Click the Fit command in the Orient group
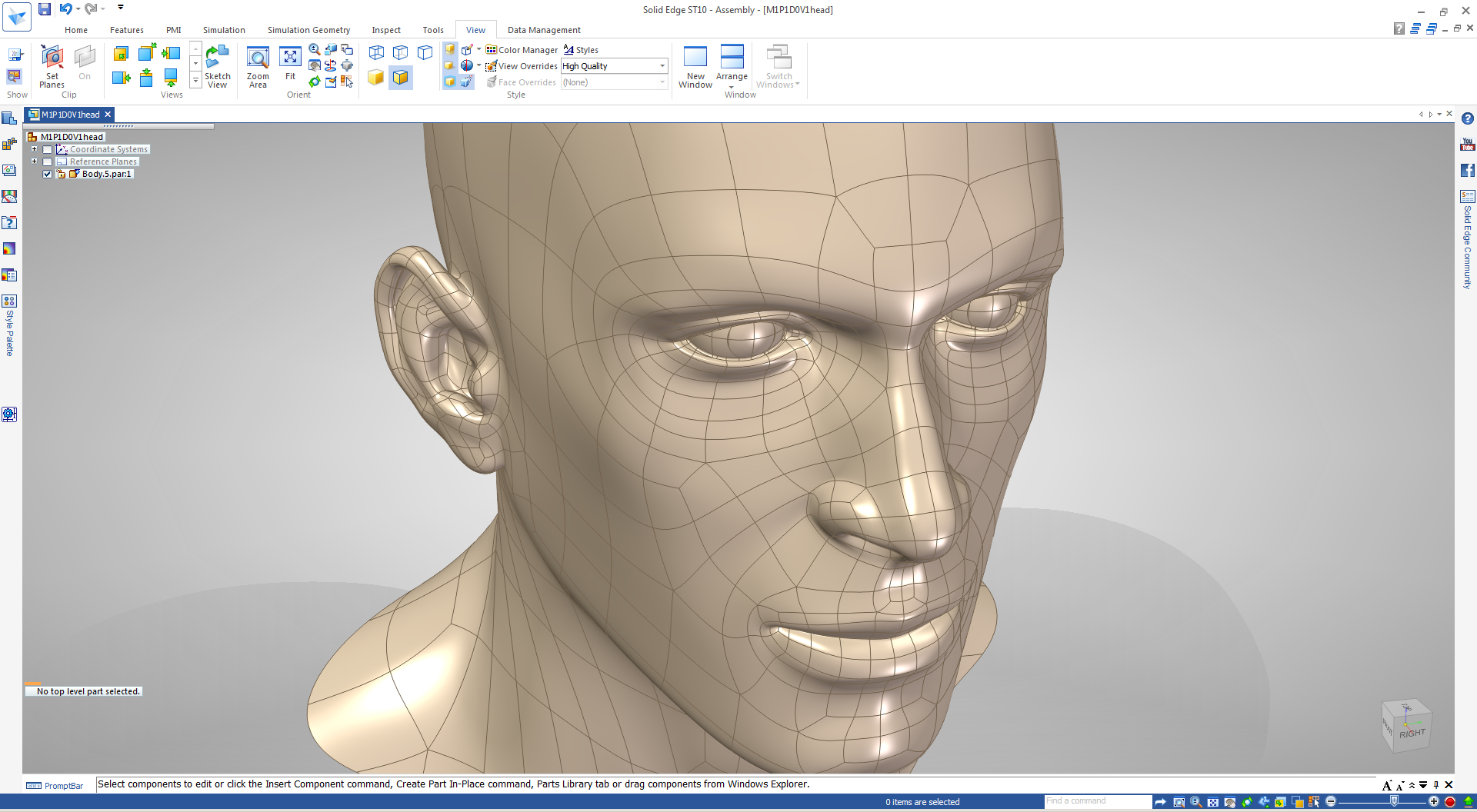The image size is (1477, 812). tap(290, 65)
